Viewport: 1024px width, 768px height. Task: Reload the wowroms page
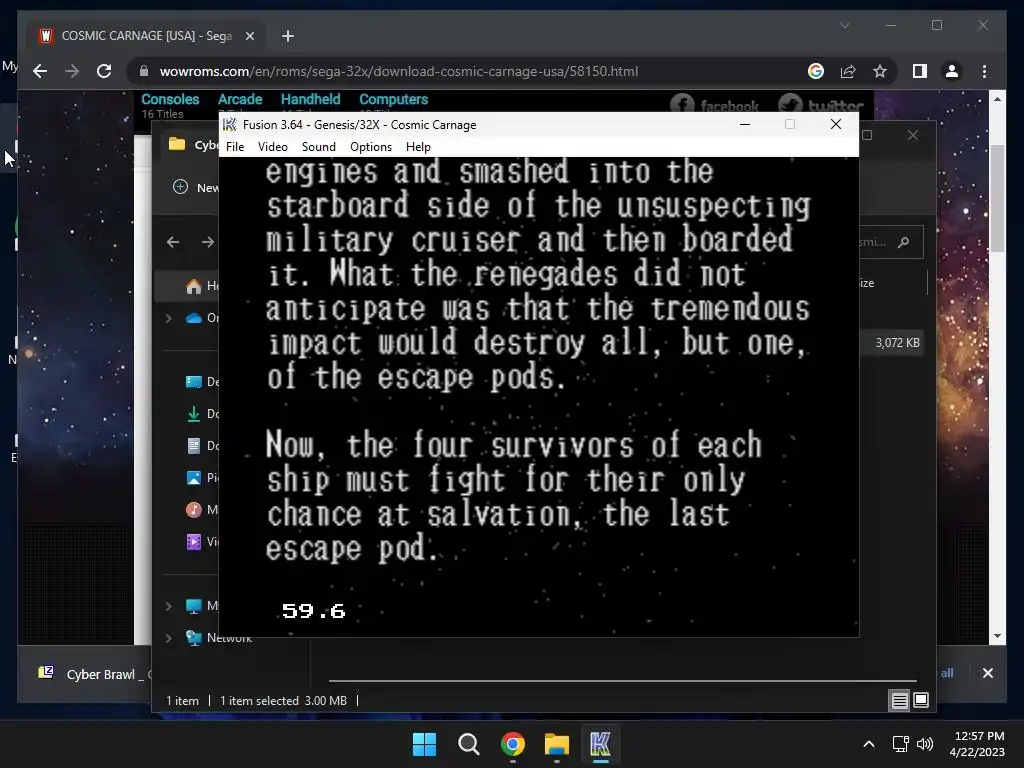click(104, 71)
